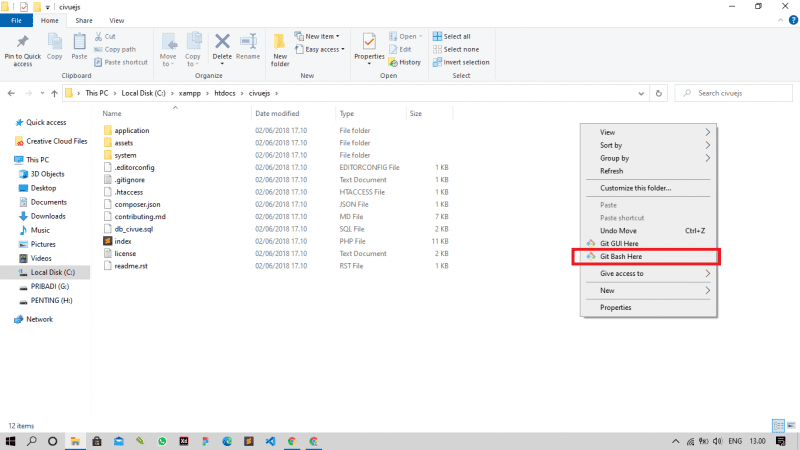Expand the New item dropdown
800x450 pixels.
322,36
